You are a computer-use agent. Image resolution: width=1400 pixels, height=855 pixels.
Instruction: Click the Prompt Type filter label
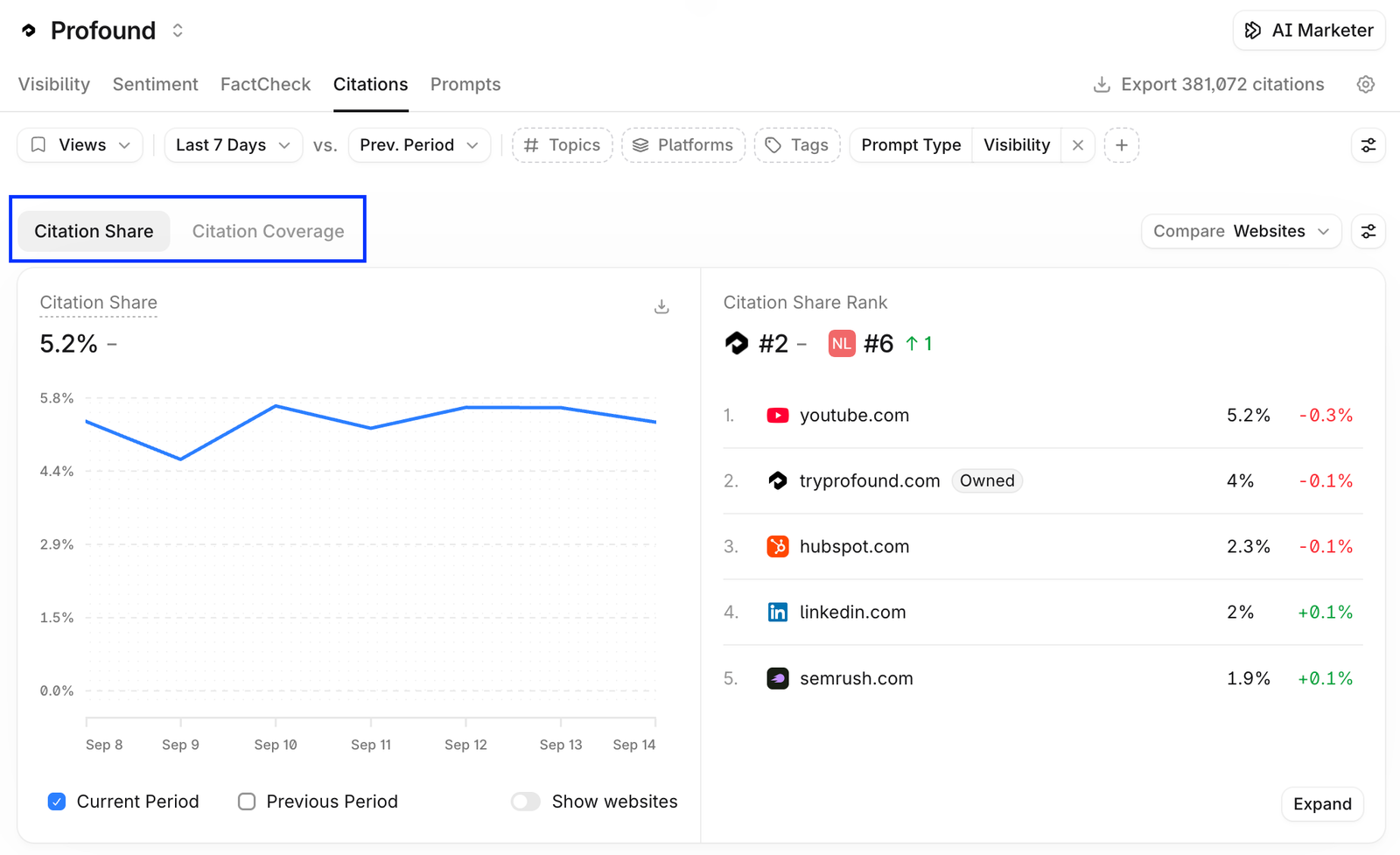pyautogui.click(x=911, y=145)
